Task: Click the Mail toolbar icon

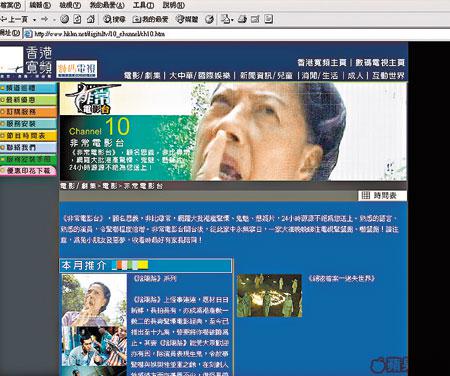Action: (x=226, y=19)
